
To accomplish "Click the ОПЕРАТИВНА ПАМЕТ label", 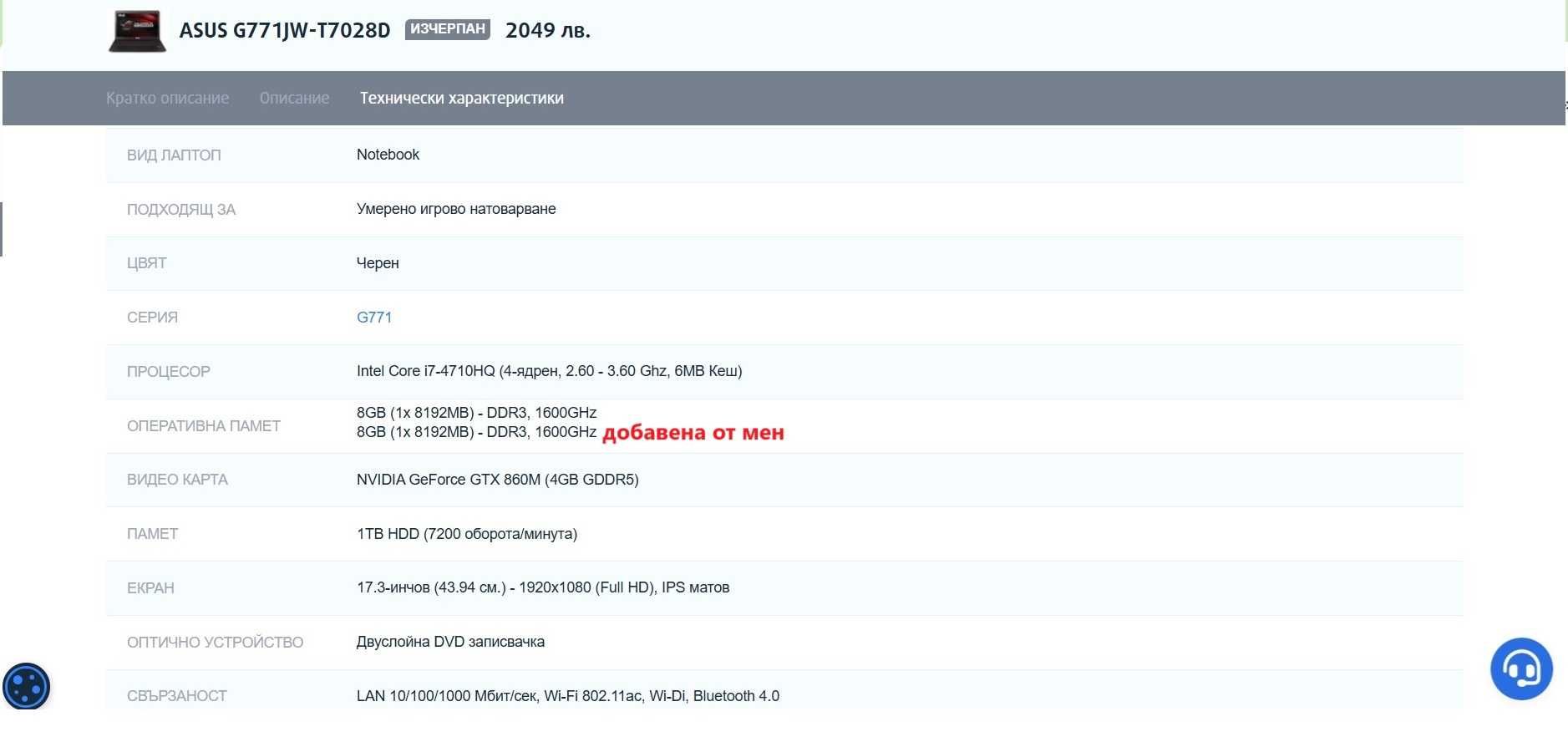I will click(x=204, y=426).
